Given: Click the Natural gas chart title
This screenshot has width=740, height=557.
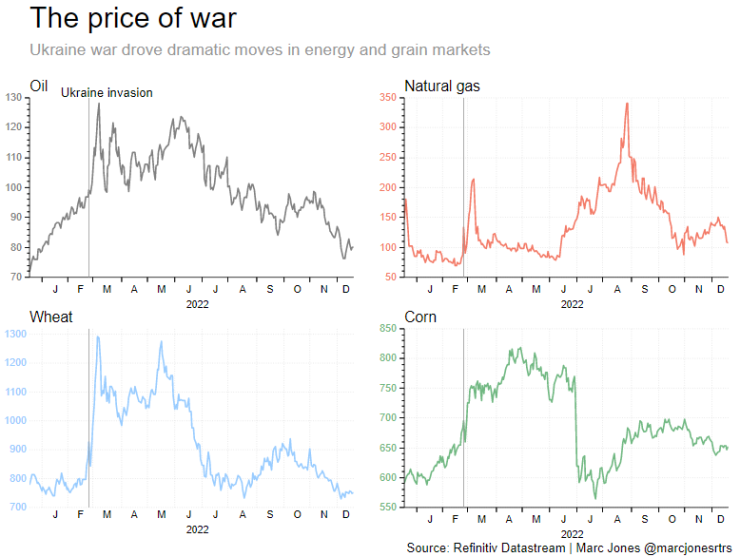Looking at the screenshot, I should (x=442, y=86).
